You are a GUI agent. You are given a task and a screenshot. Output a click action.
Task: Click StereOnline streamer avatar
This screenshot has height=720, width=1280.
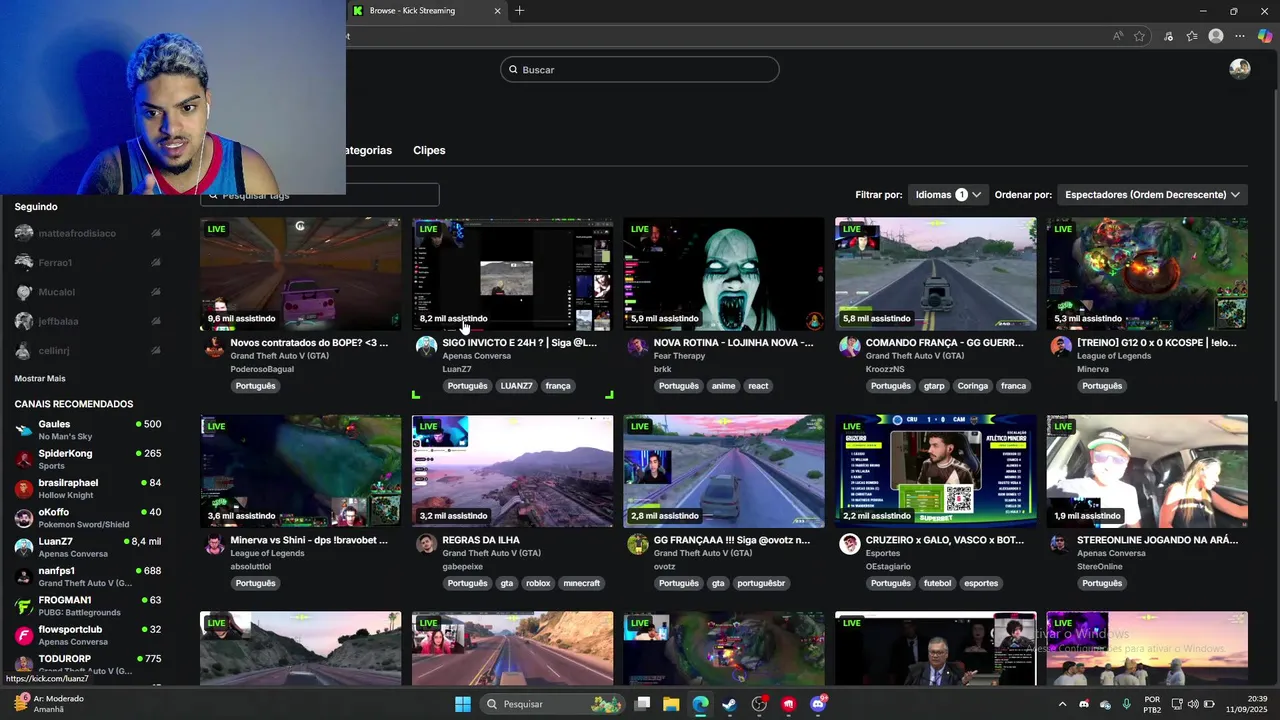coord(1061,544)
